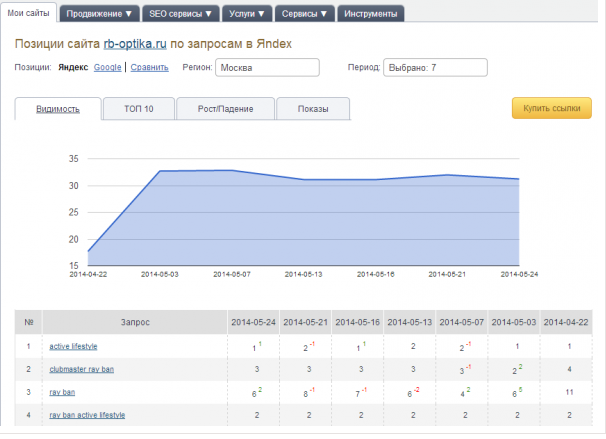
Task: Open the clubmaster ray ban query link
Action: (x=82, y=369)
